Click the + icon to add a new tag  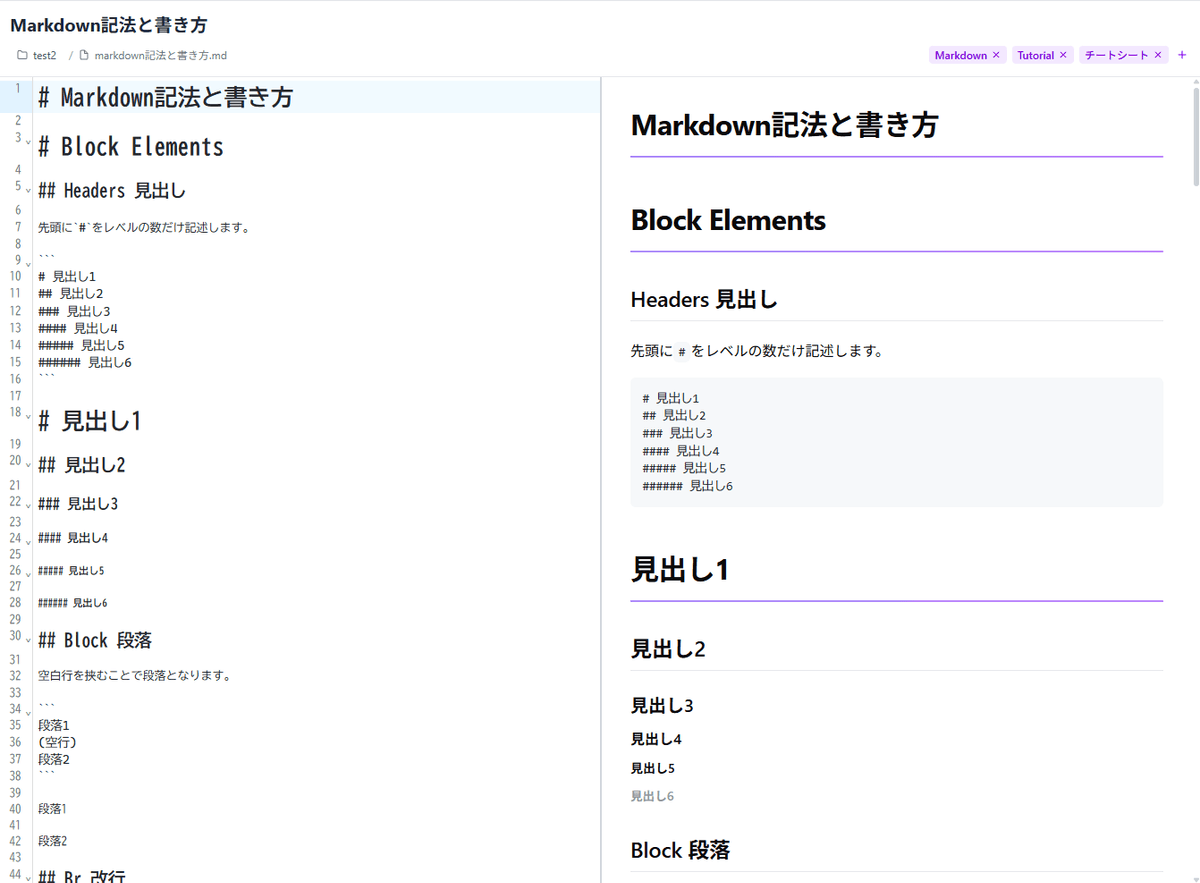1181,55
